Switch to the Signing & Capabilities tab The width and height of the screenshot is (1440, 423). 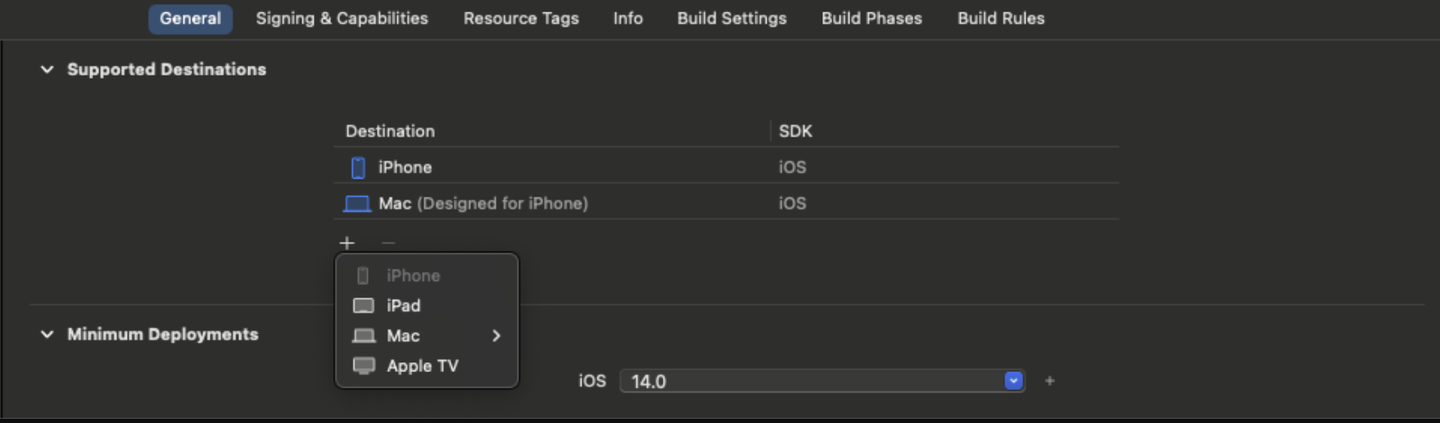point(342,18)
